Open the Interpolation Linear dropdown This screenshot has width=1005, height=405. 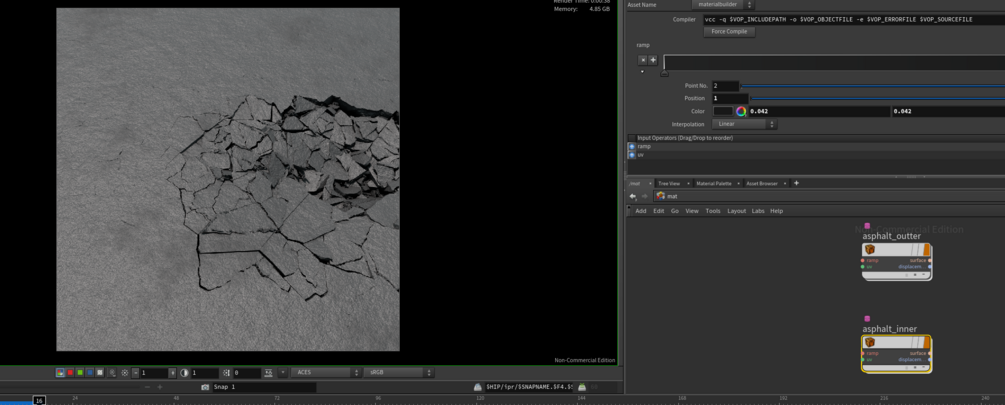tap(744, 125)
